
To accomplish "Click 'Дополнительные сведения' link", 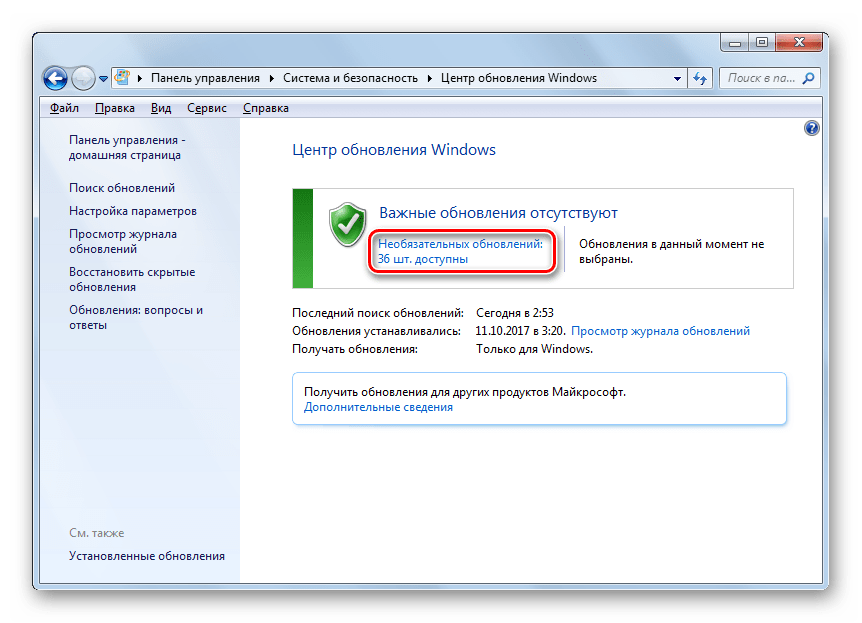I will click(378, 408).
